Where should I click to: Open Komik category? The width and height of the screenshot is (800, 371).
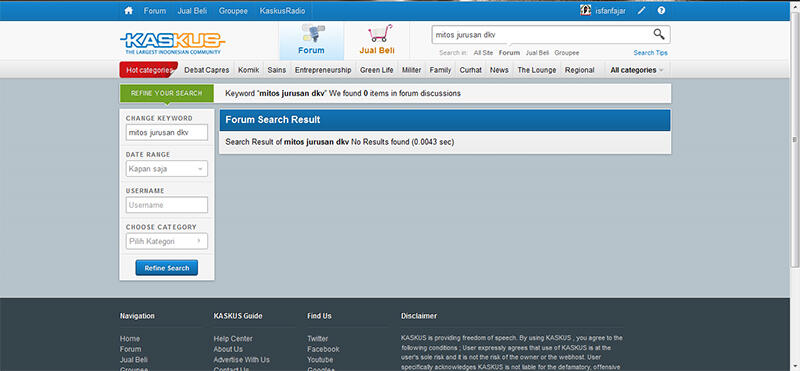click(248, 70)
